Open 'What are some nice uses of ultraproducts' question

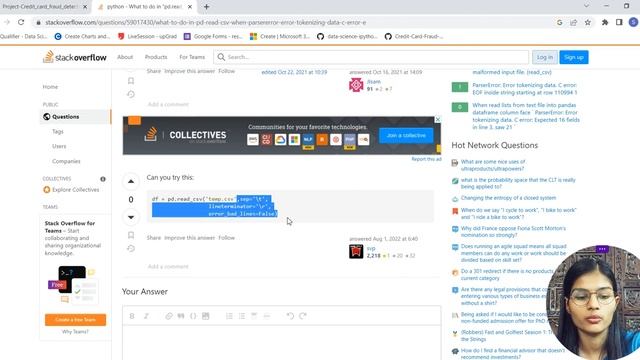pyautogui.click(x=493, y=165)
